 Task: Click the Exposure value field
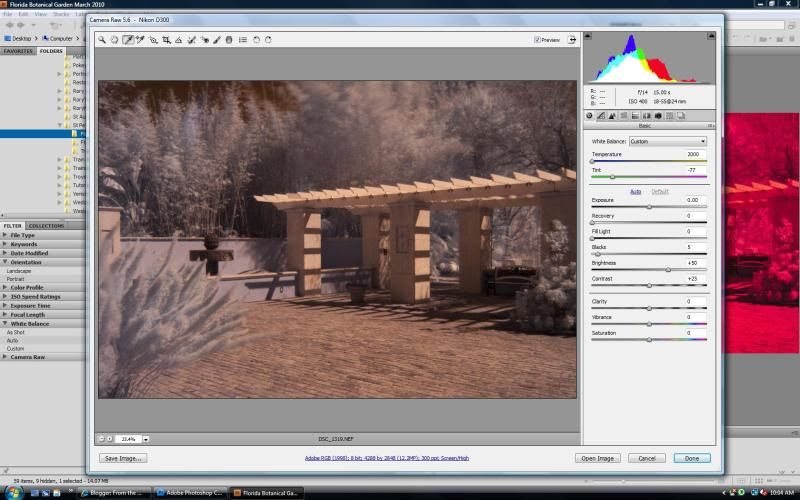[x=694, y=200]
